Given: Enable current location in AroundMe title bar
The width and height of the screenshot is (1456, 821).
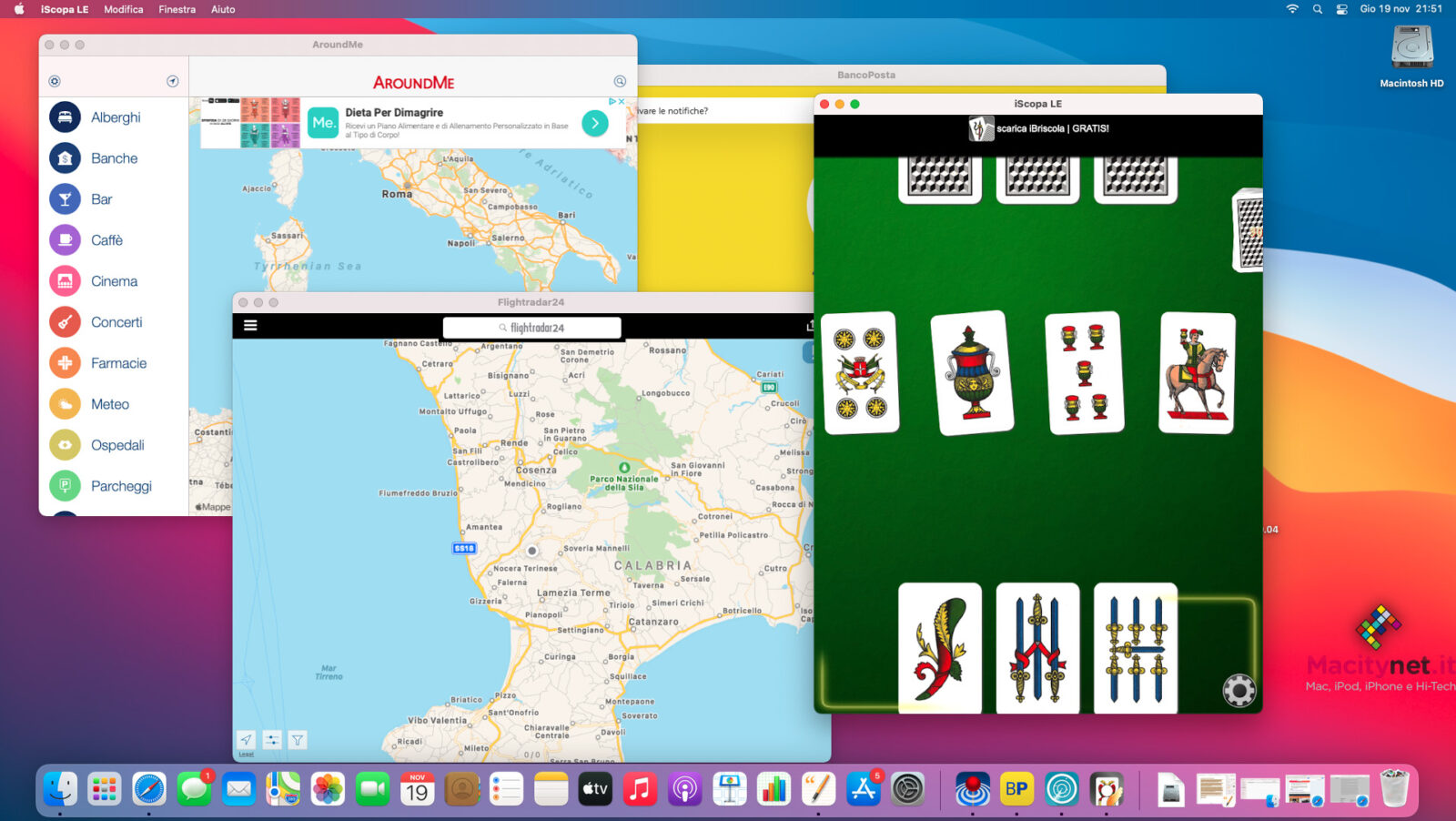Looking at the screenshot, I should click(x=172, y=81).
